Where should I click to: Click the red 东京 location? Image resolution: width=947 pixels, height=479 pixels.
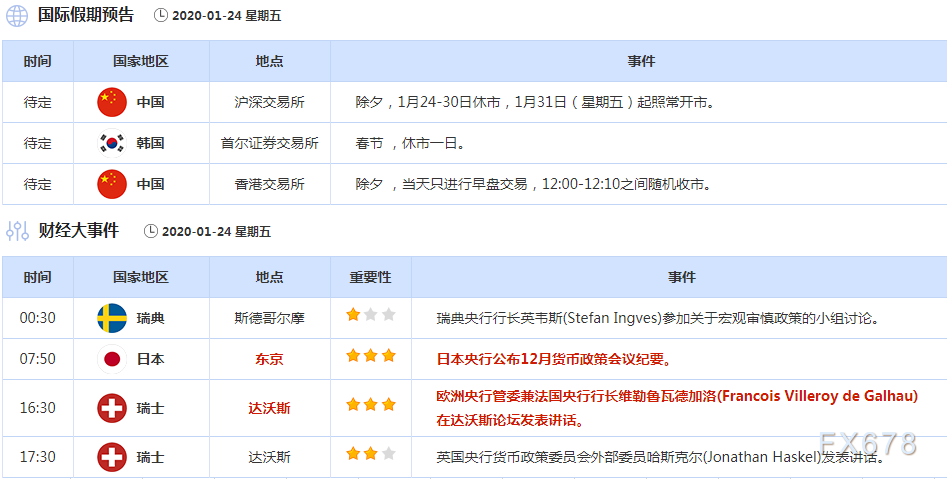(x=269, y=359)
